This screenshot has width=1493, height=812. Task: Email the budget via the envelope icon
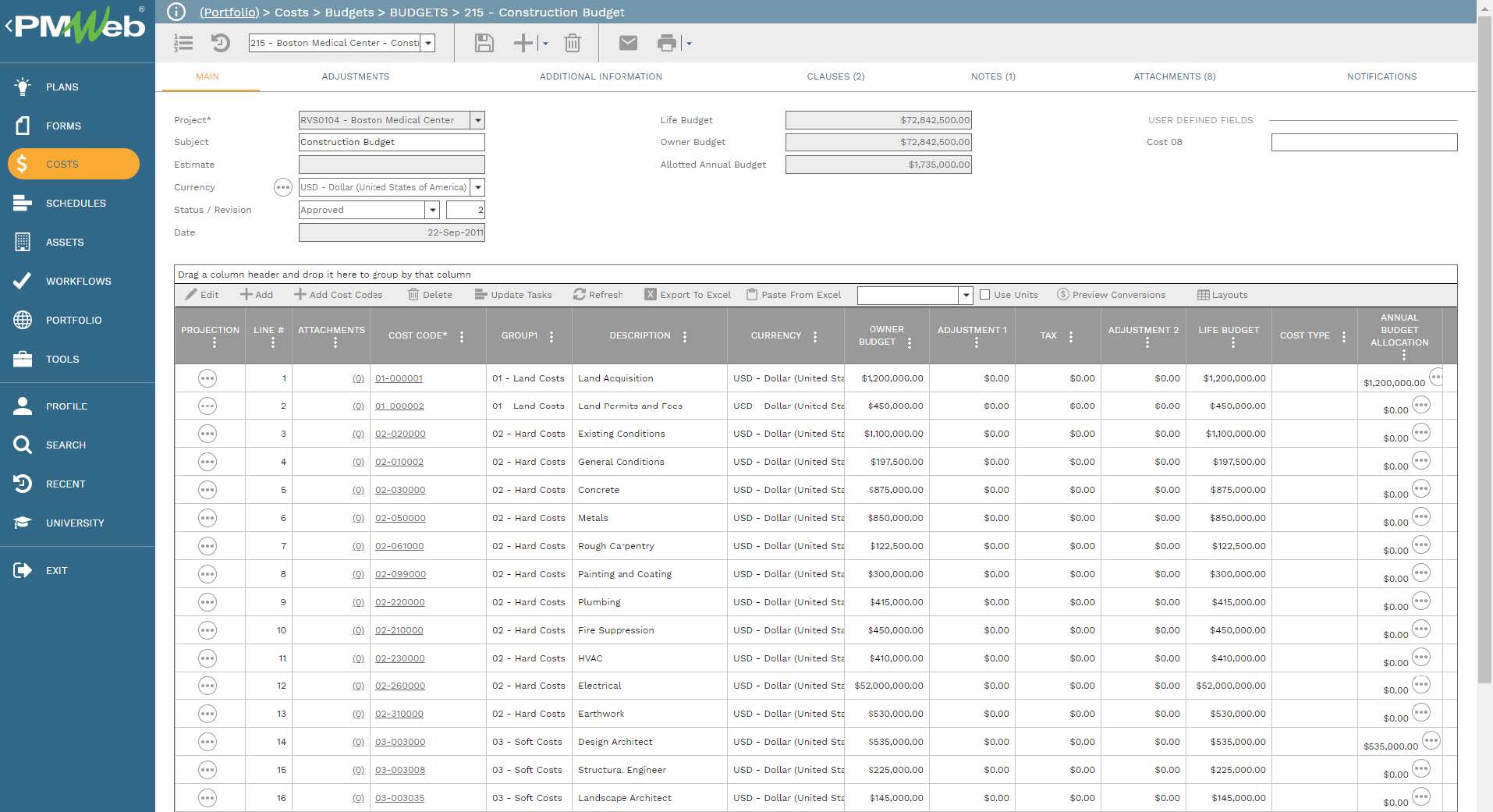coord(628,43)
